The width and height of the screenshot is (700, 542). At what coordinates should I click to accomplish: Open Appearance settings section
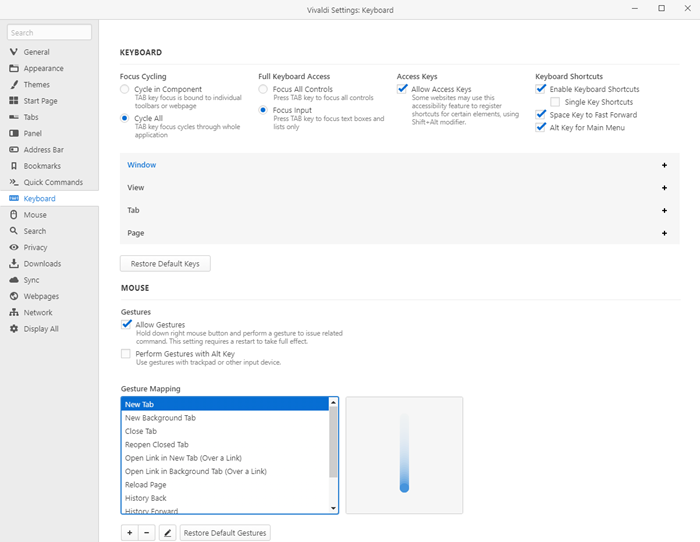[x=49, y=68]
